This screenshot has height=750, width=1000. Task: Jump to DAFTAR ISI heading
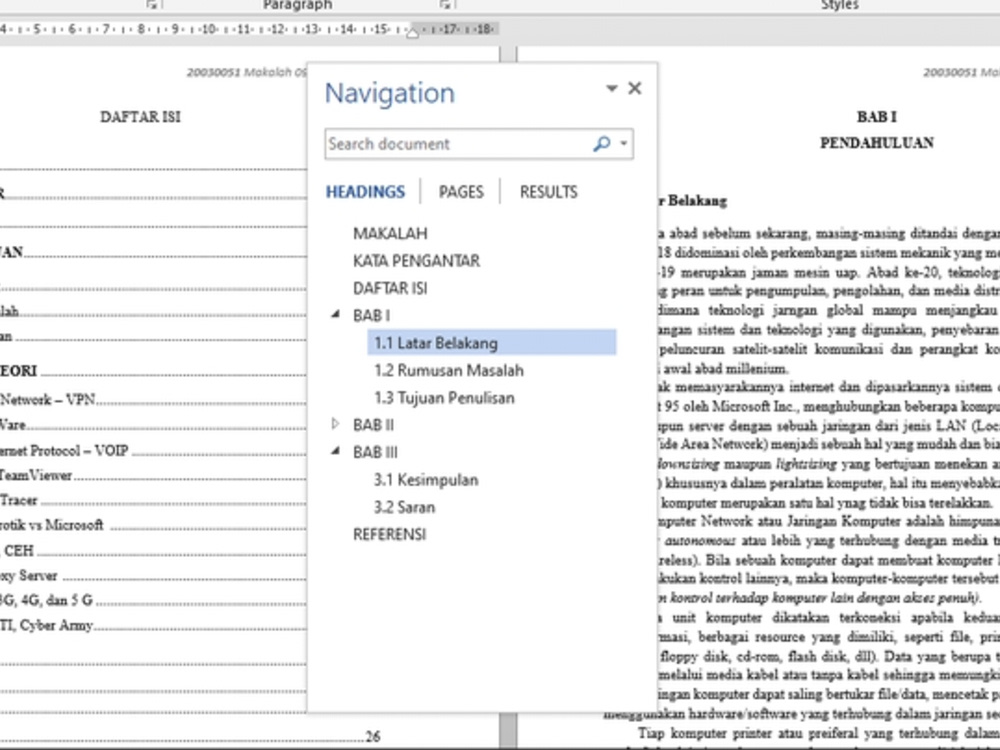pos(390,288)
